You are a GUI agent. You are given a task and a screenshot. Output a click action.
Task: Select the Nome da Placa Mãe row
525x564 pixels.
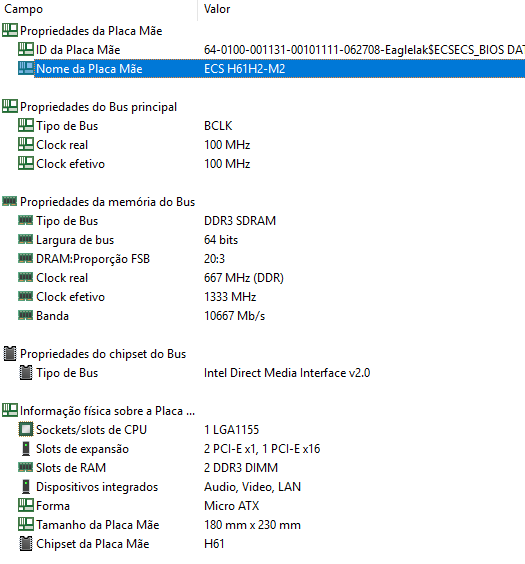click(271, 68)
